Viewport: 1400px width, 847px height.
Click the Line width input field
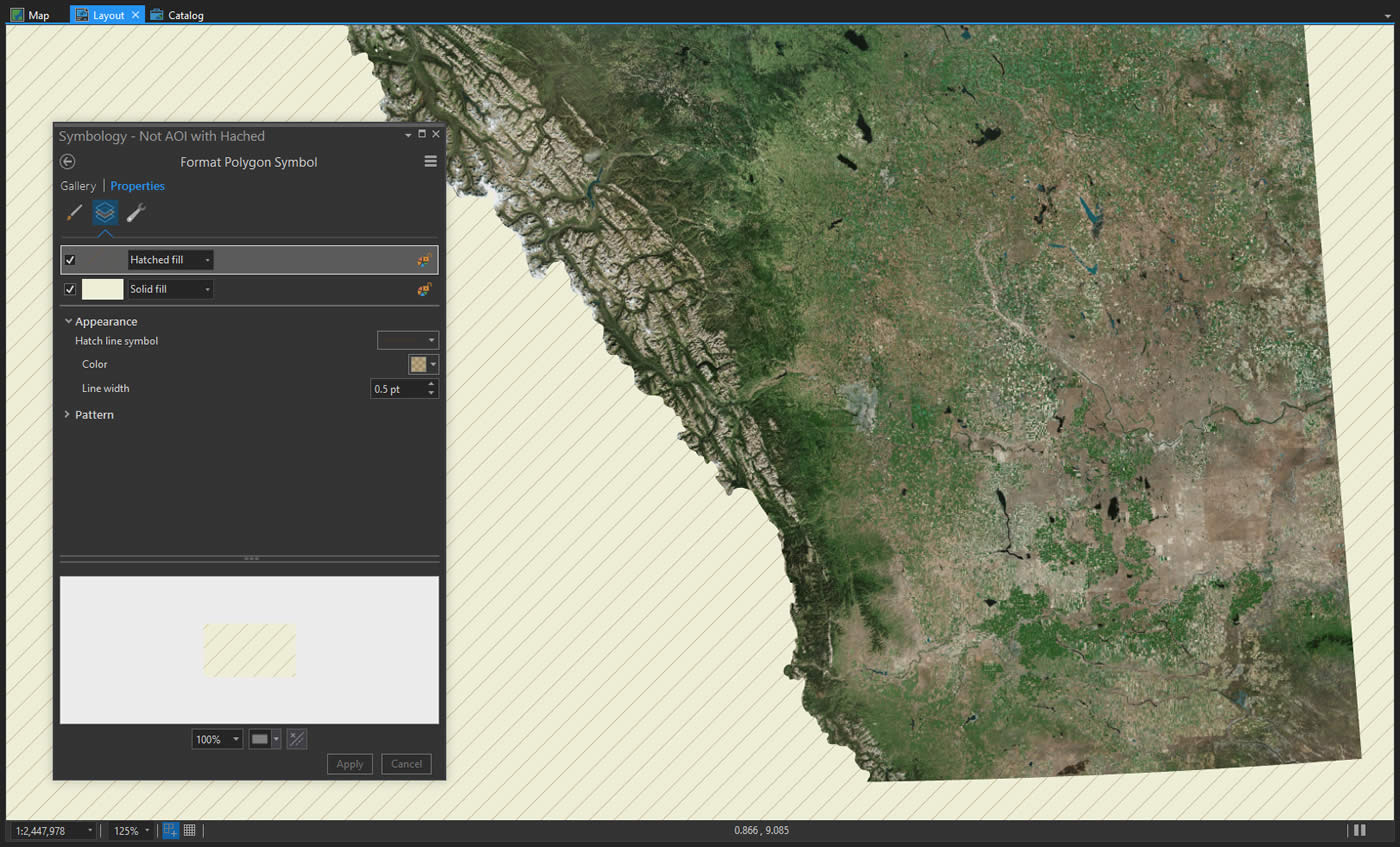398,388
